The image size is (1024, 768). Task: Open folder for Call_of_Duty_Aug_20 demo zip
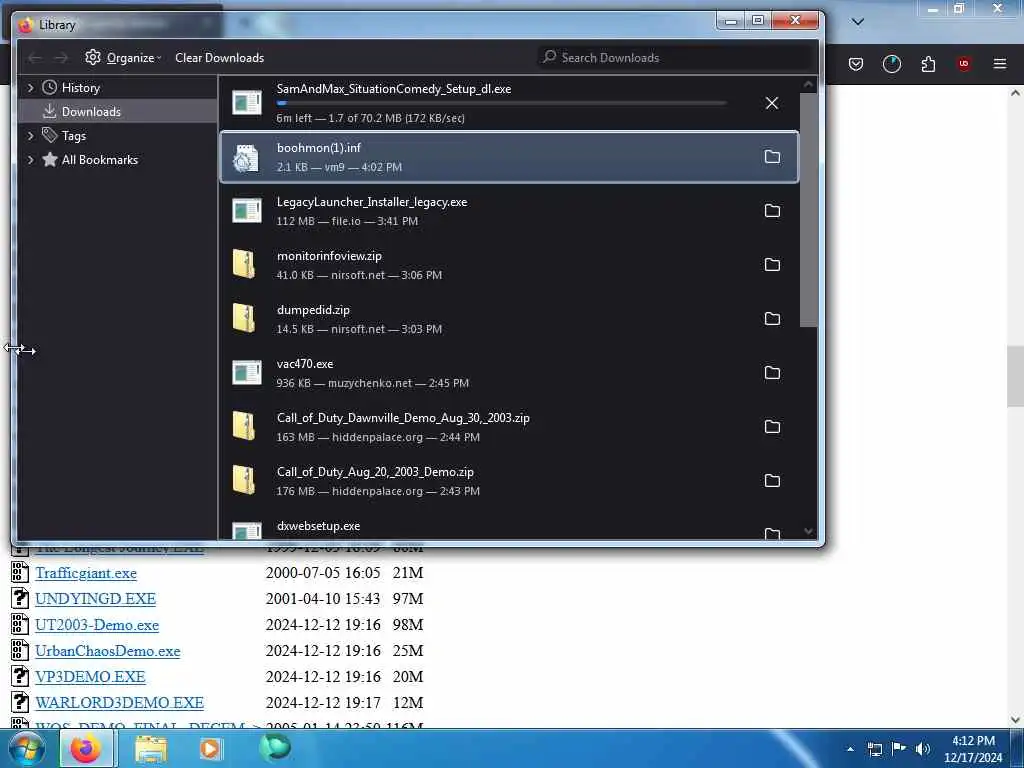pyautogui.click(x=772, y=481)
